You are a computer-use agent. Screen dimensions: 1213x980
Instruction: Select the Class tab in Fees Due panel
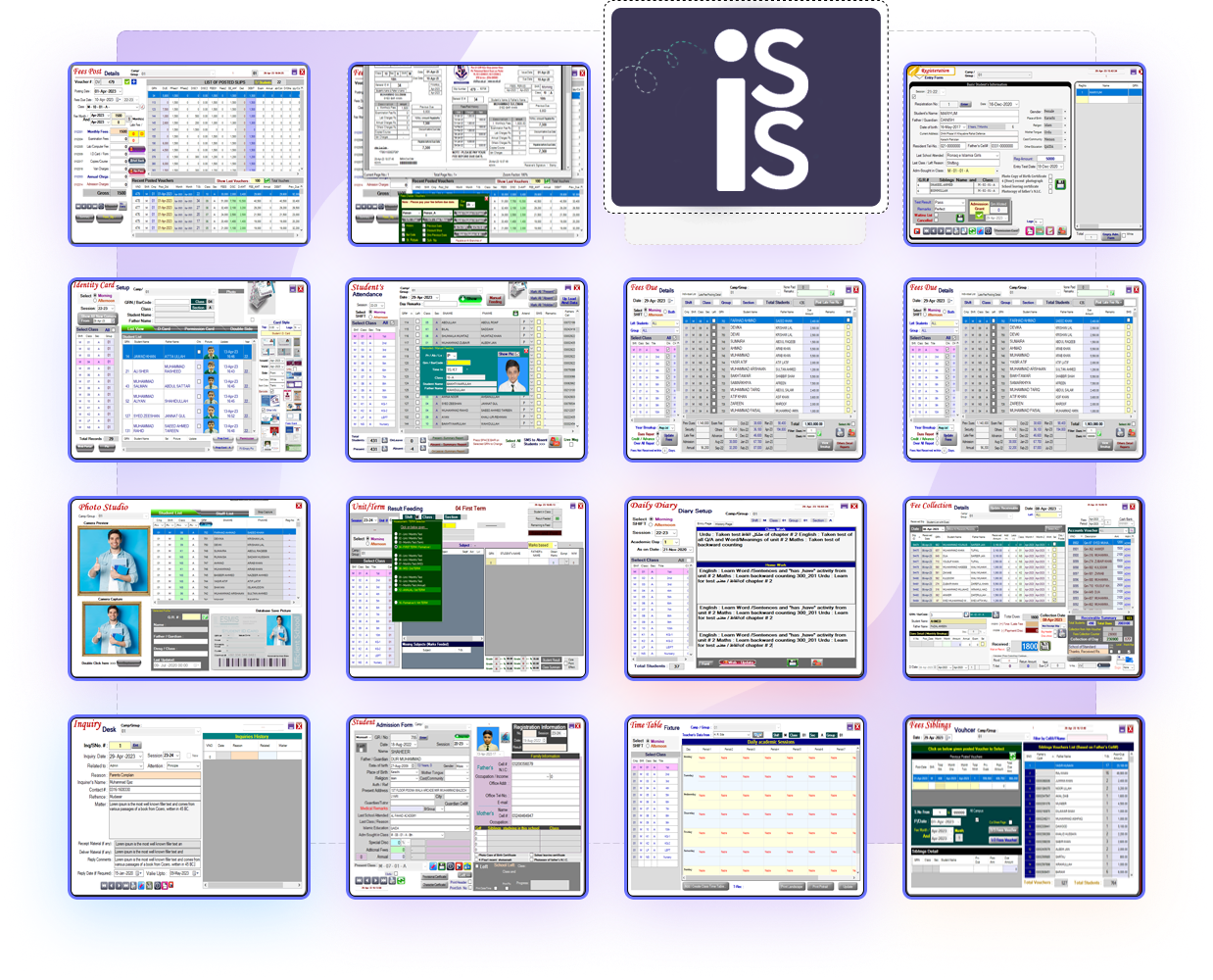point(706,303)
